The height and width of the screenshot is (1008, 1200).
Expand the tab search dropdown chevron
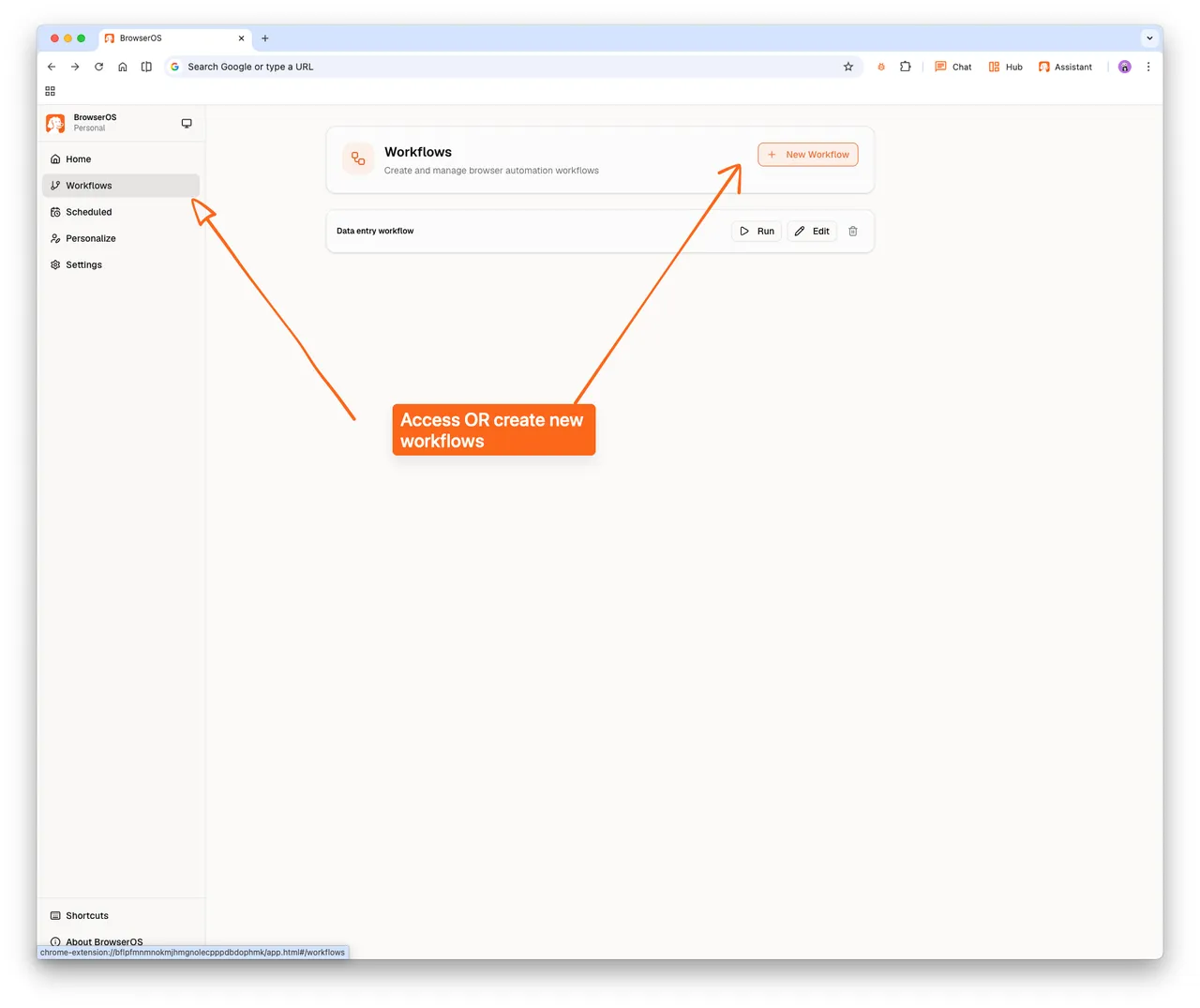pos(1149,38)
